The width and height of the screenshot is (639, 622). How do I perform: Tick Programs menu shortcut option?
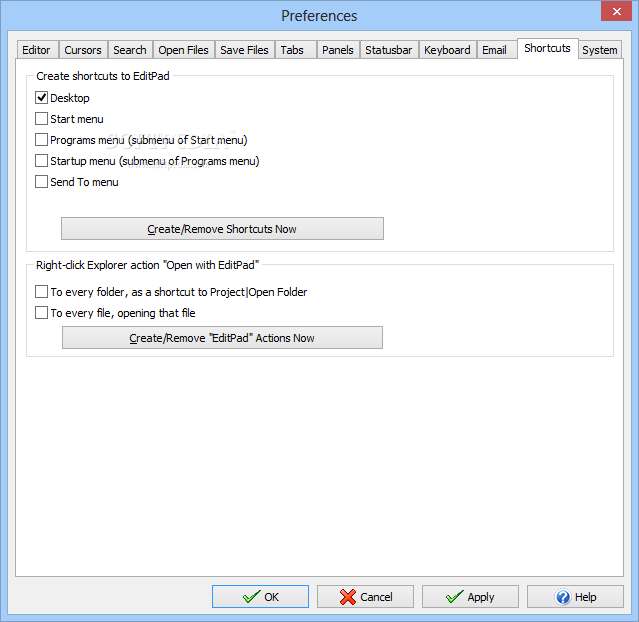(41, 140)
